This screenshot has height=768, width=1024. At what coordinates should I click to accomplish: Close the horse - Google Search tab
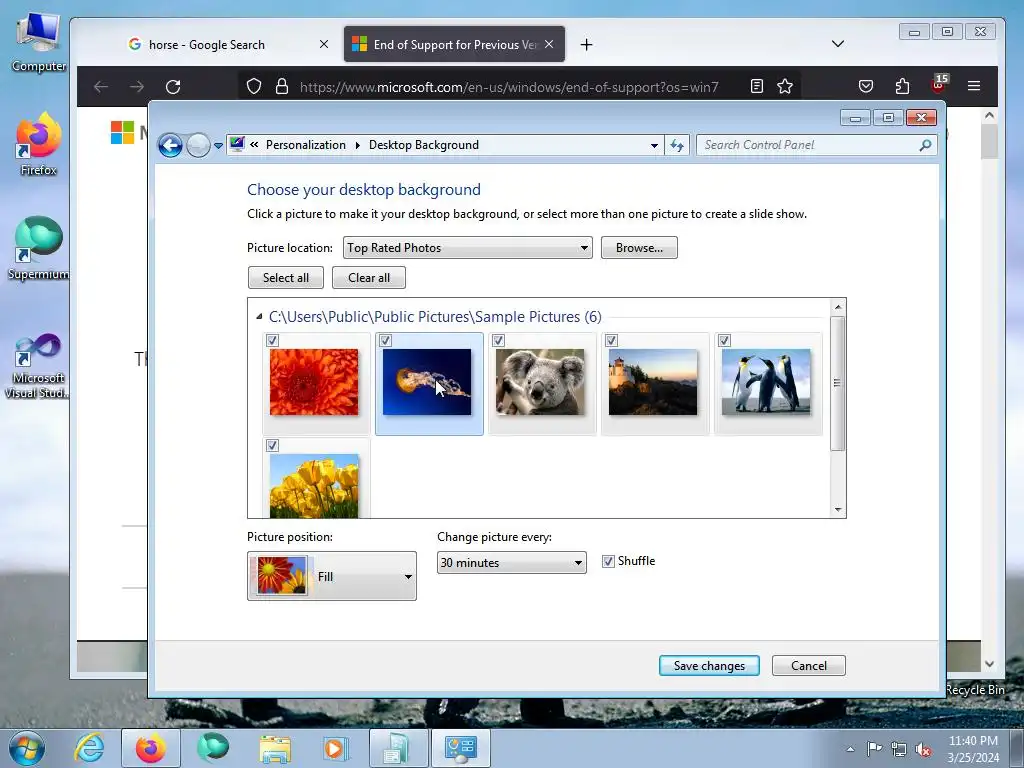pyautogui.click(x=324, y=44)
